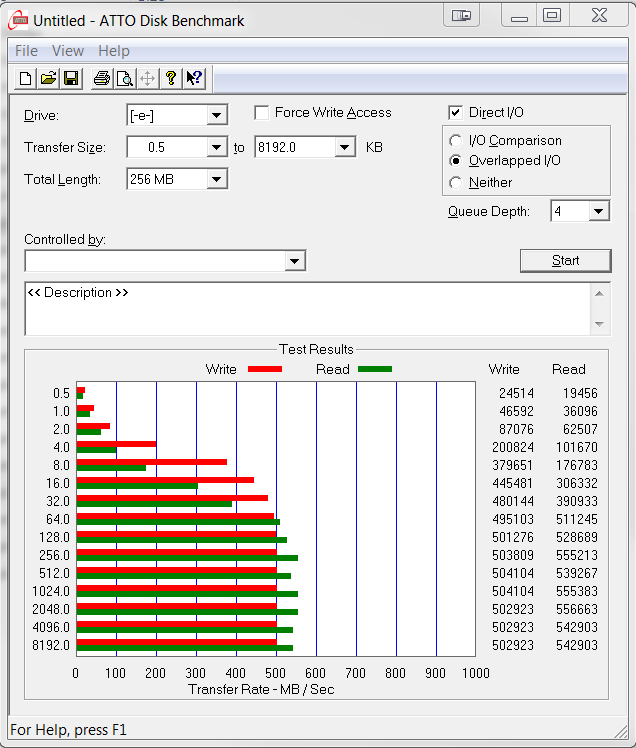636x748 pixels.
Task: Activate the context Help pointer icon
Action: click(x=194, y=78)
